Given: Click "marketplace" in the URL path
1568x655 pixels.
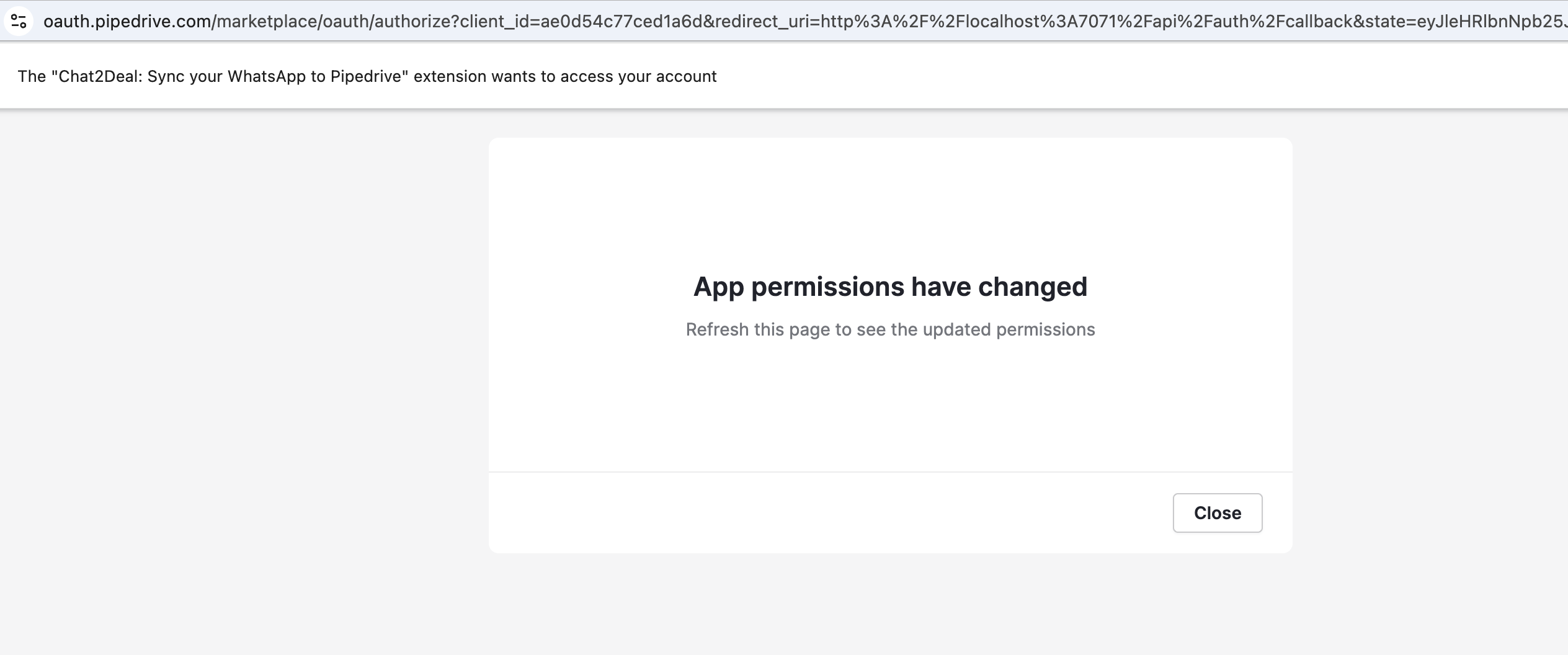Looking at the screenshot, I should tap(267, 22).
